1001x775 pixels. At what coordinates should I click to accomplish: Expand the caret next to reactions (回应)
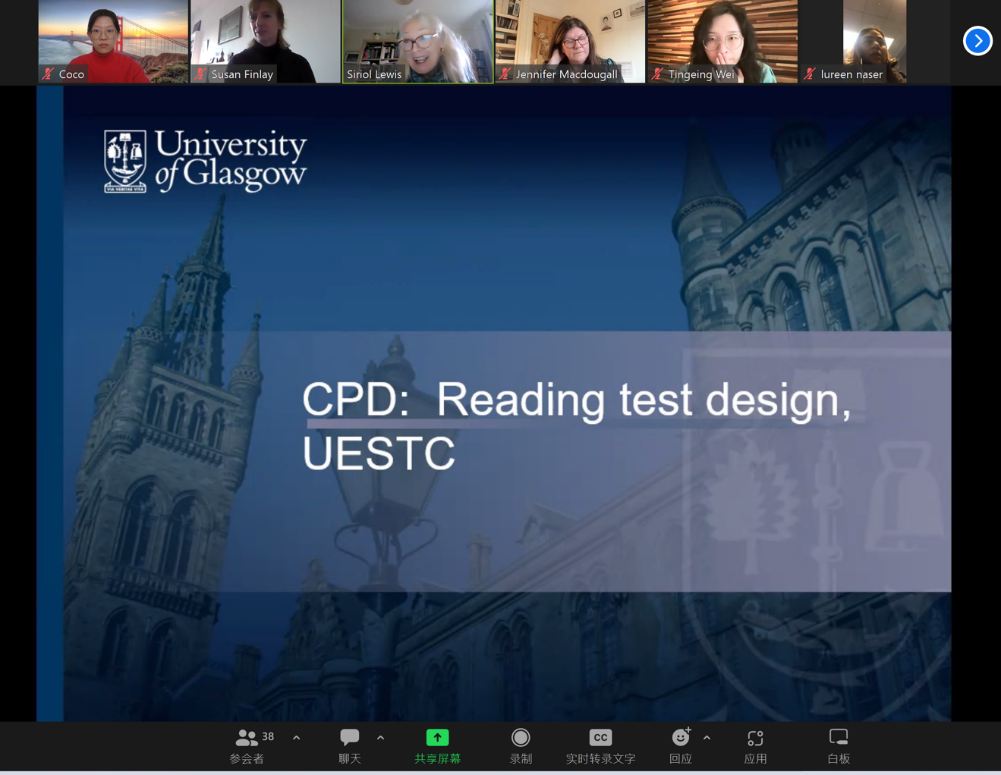click(707, 737)
